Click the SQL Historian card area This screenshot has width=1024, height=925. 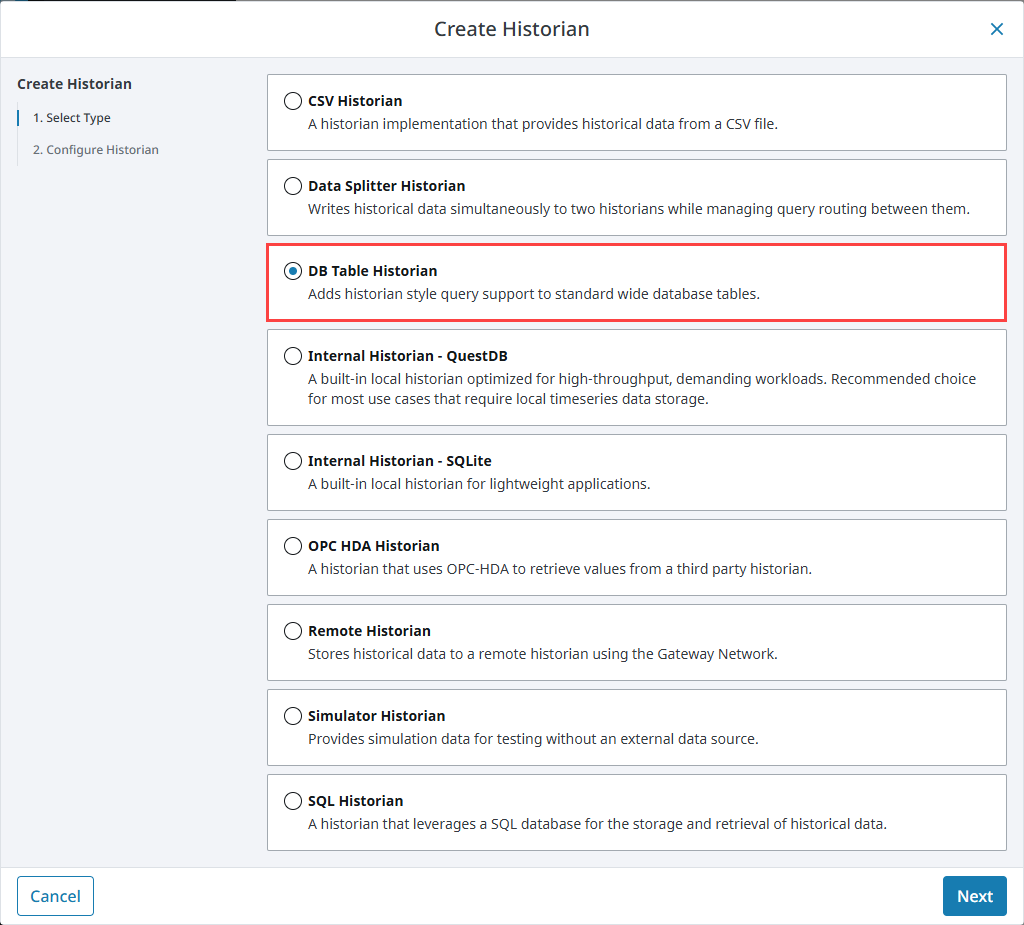[636, 812]
